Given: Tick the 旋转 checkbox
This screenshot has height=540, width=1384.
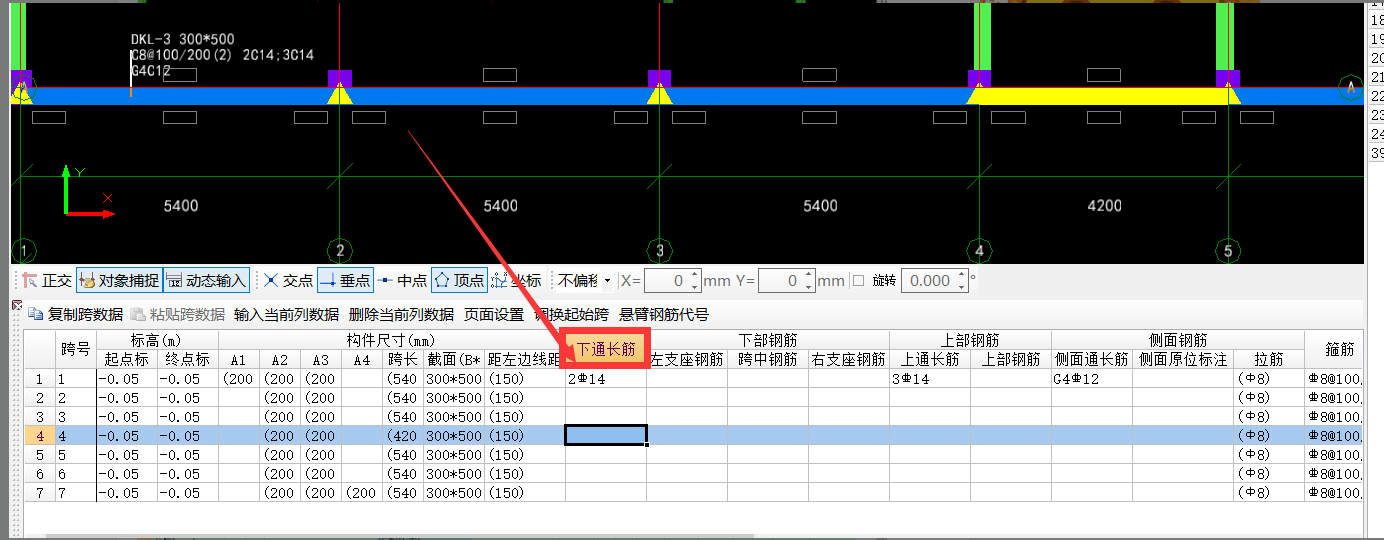Looking at the screenshot, I should (x=858, y=281).
